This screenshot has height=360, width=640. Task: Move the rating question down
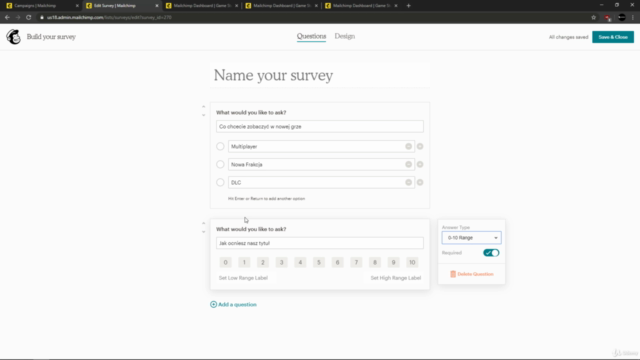point(204,232)
